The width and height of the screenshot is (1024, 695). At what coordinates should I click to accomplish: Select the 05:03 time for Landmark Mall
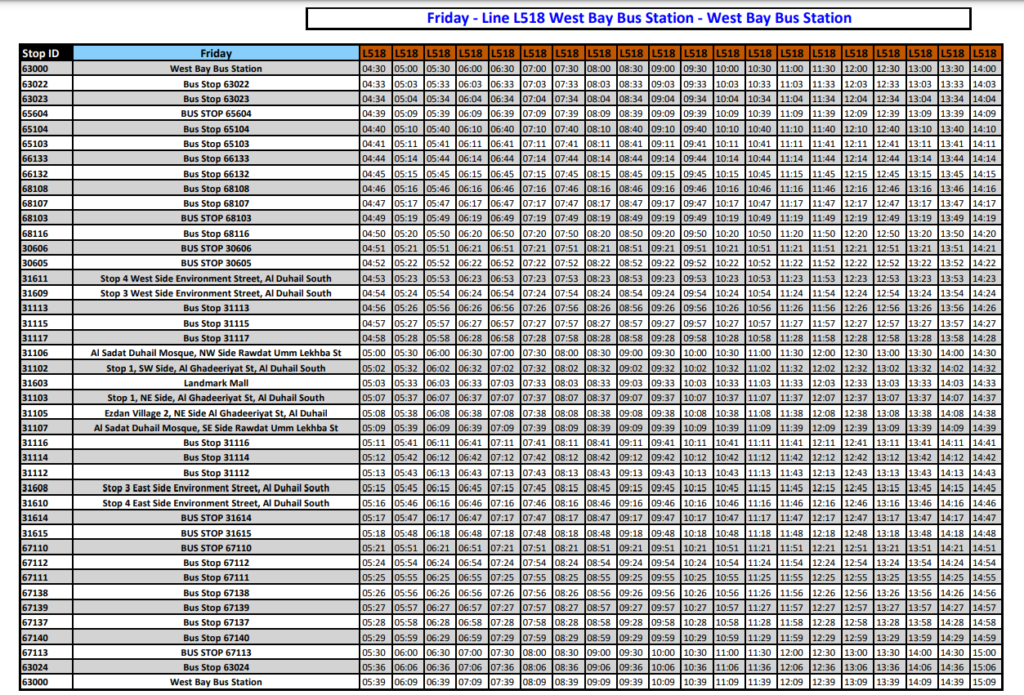click(x=374, y=383)
